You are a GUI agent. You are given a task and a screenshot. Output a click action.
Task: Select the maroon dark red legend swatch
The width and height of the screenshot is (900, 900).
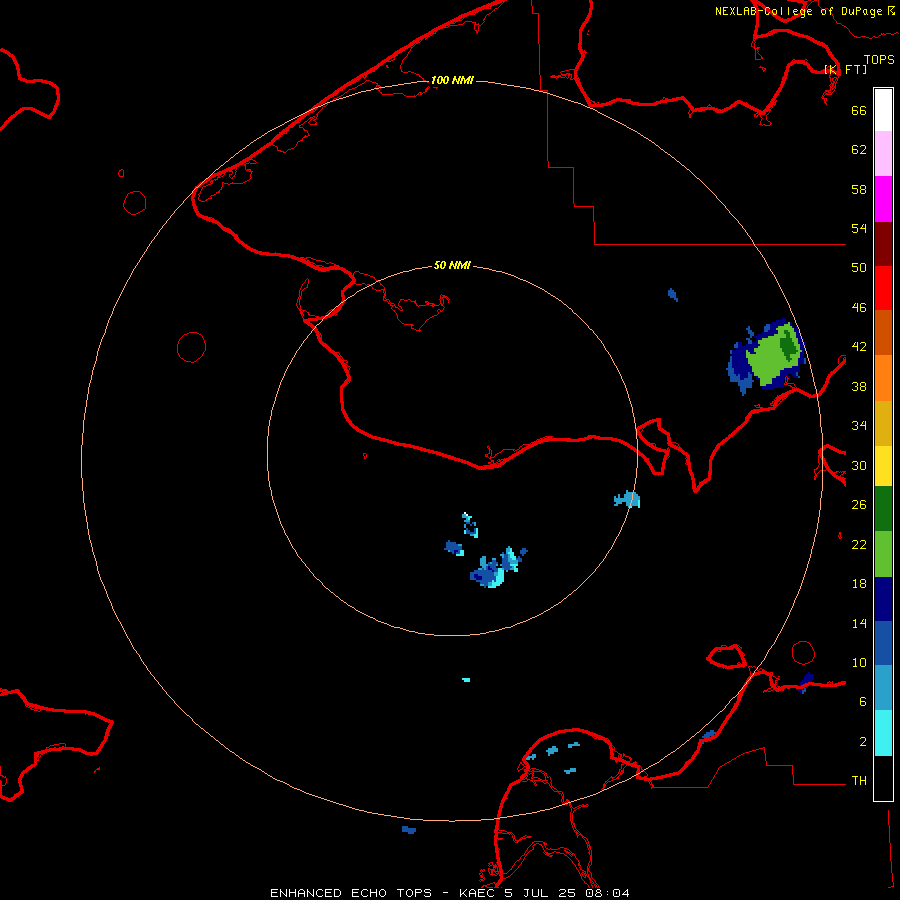(x=883, y=244)
